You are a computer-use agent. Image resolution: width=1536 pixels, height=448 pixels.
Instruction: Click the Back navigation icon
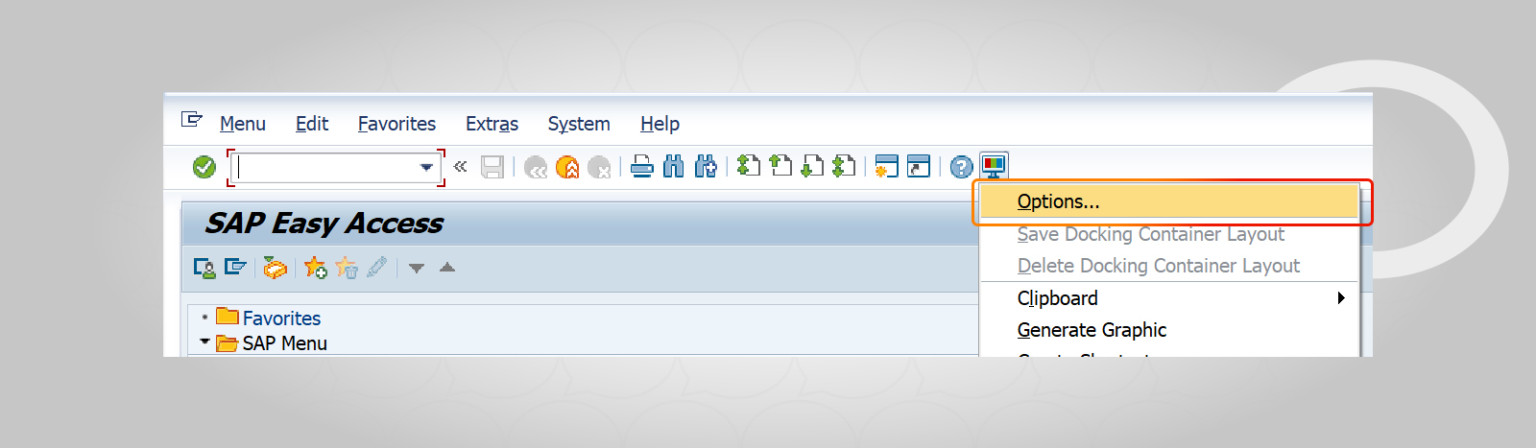tap(536, 167)
